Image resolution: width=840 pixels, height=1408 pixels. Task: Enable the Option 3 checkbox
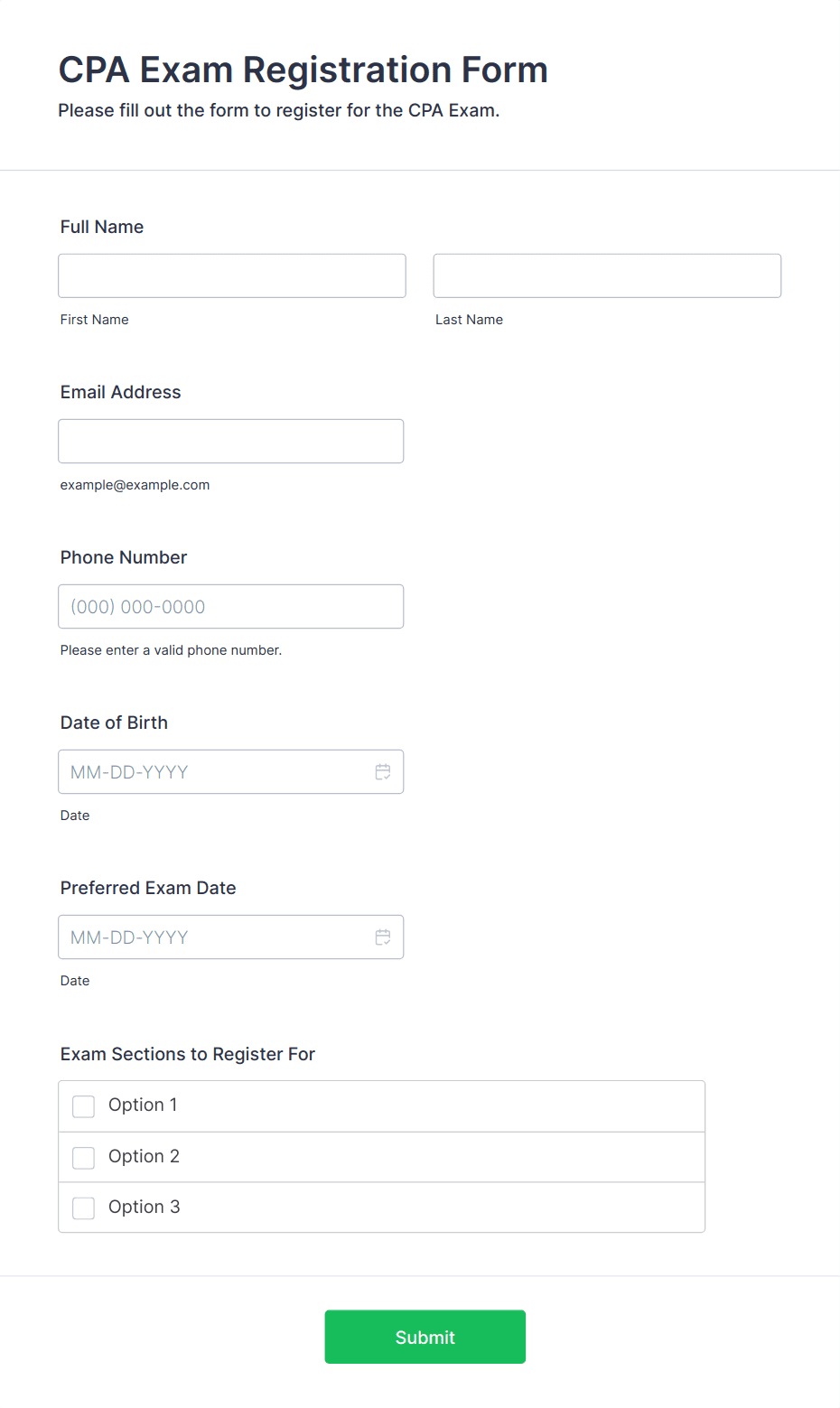click(x=83, y=1208)
